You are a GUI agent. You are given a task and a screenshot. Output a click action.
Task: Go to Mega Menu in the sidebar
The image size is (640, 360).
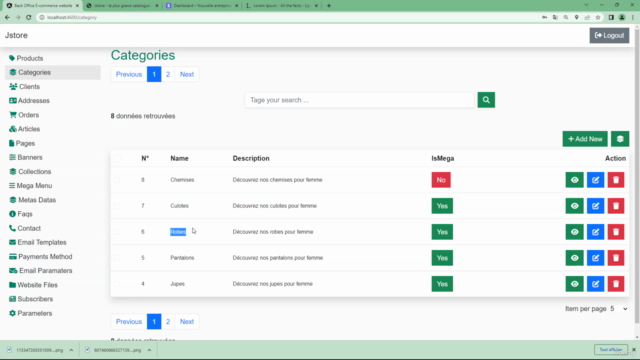(31, 186)
